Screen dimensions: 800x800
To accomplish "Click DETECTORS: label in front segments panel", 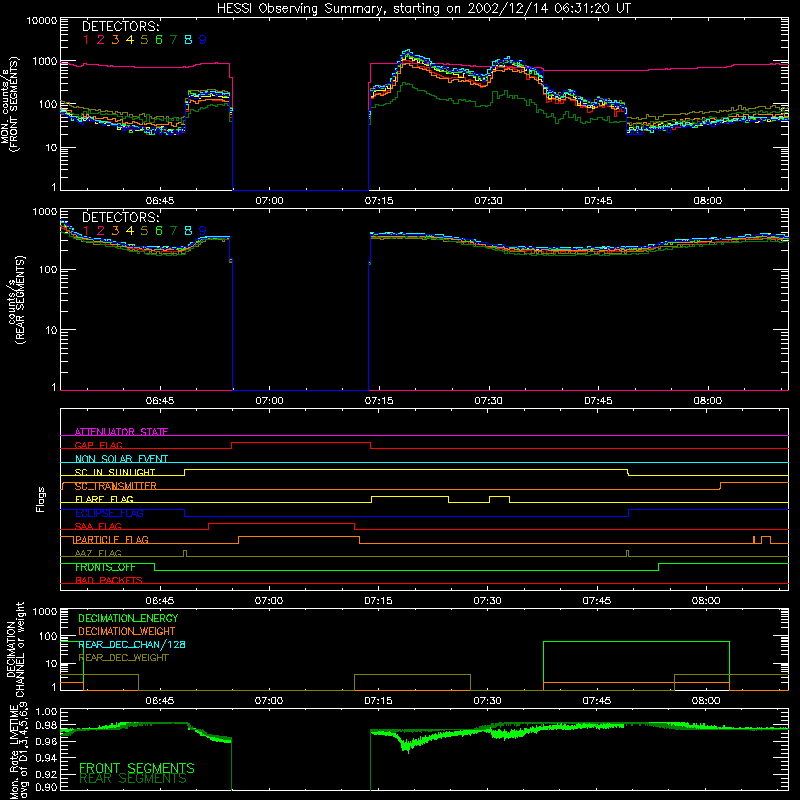I will 121,27.
